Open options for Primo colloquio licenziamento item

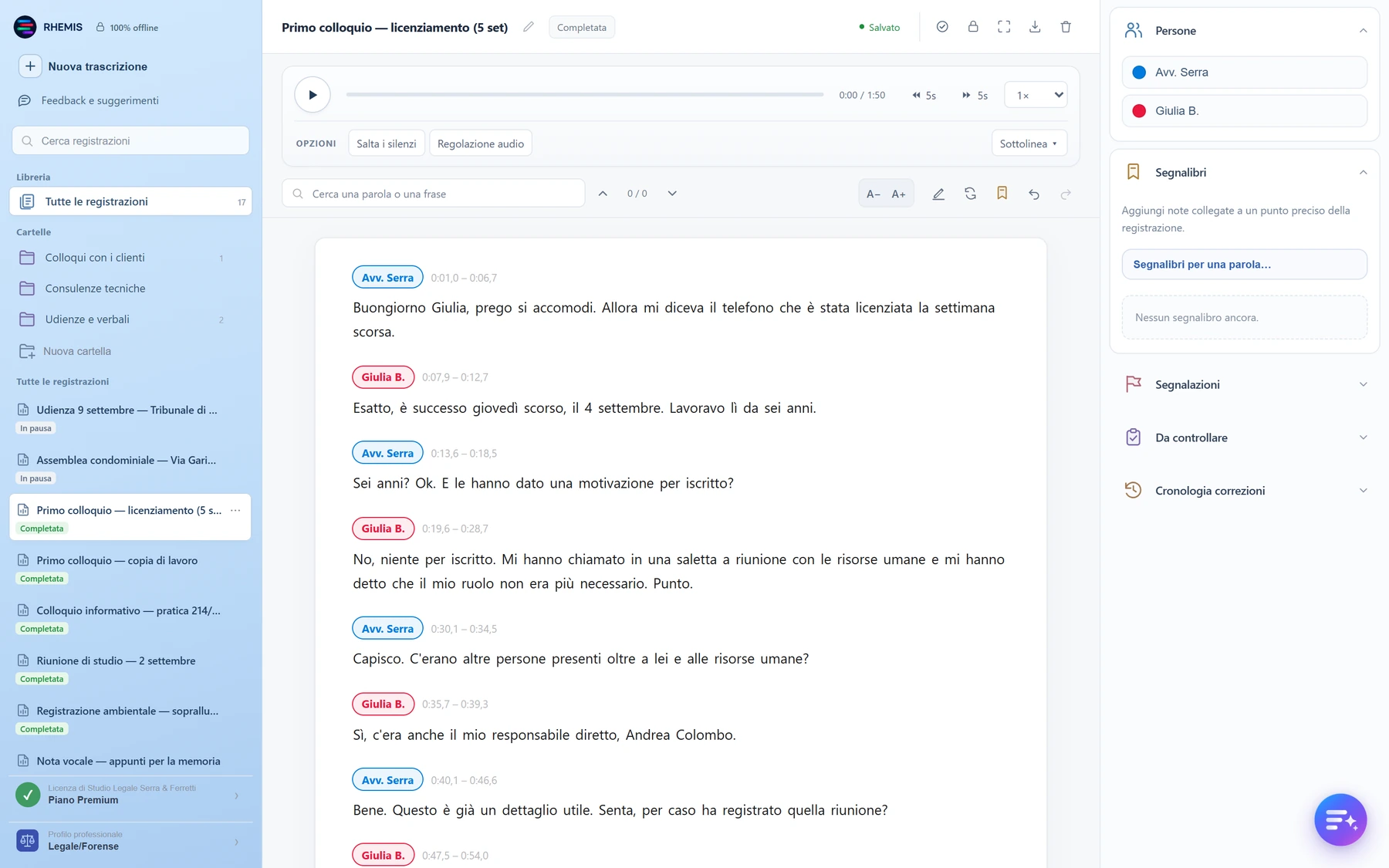235,510
